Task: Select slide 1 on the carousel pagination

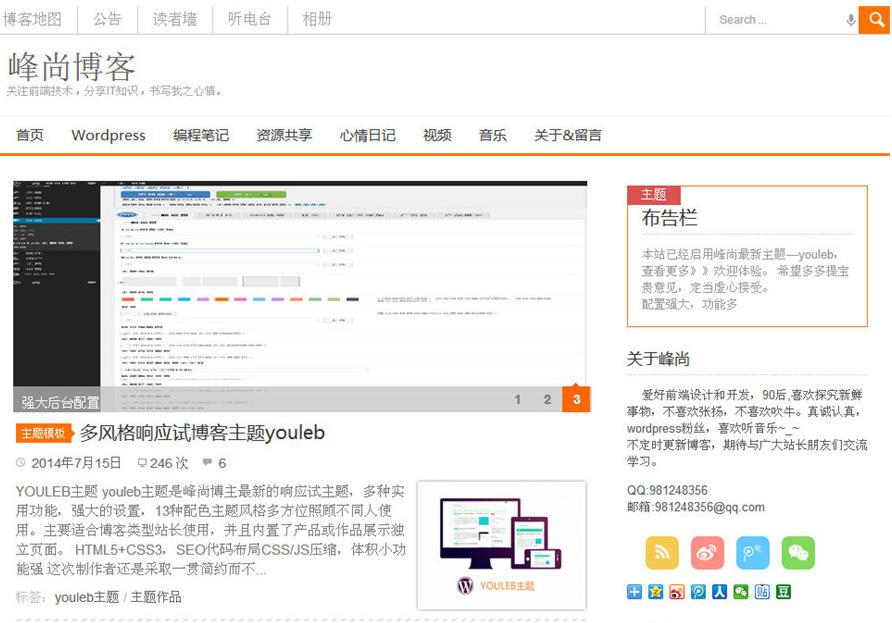Action: click(x=518, y=398)
